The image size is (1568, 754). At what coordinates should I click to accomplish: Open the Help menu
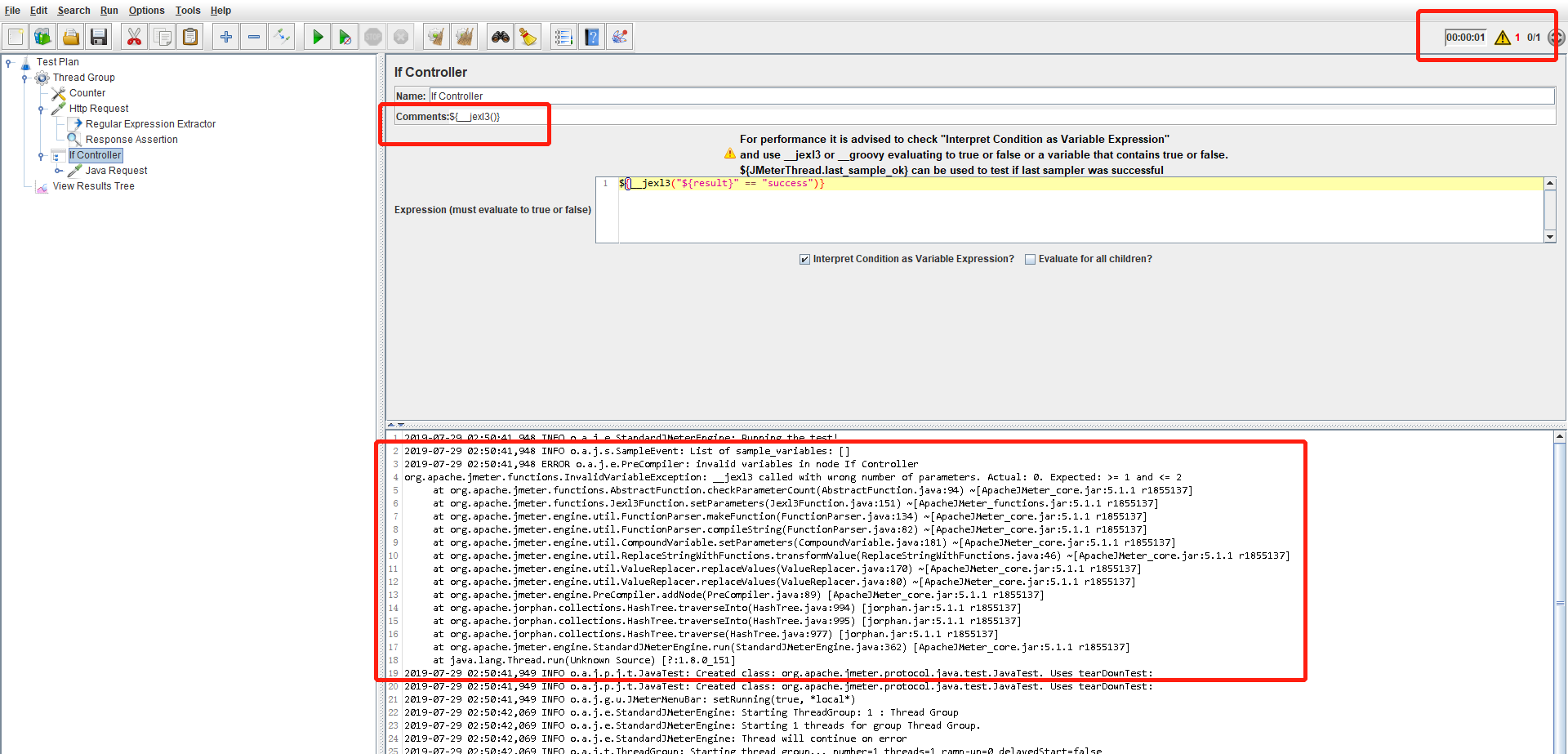220,11
